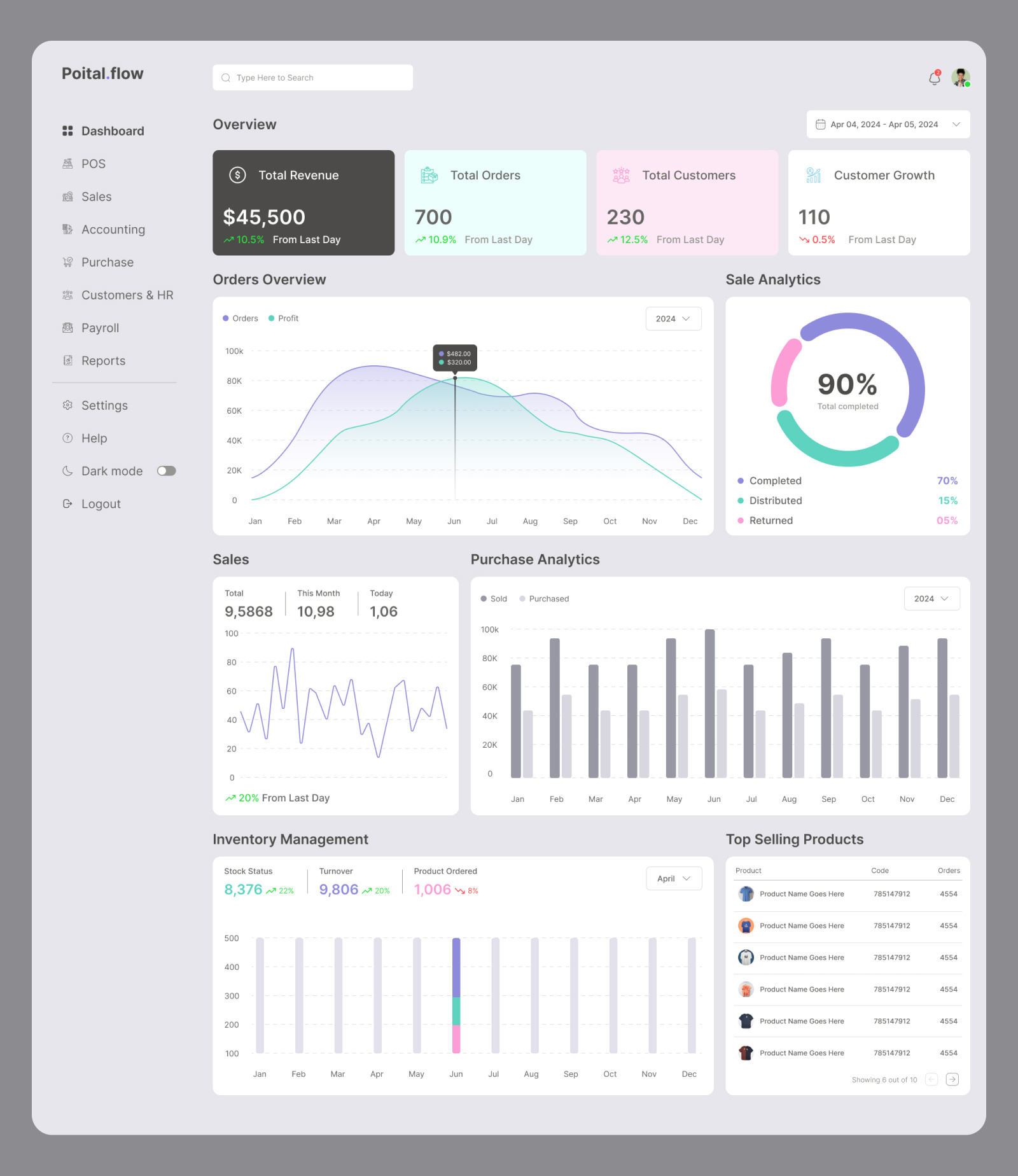Expand the April month selector in Inventory Management

point(673,878)
